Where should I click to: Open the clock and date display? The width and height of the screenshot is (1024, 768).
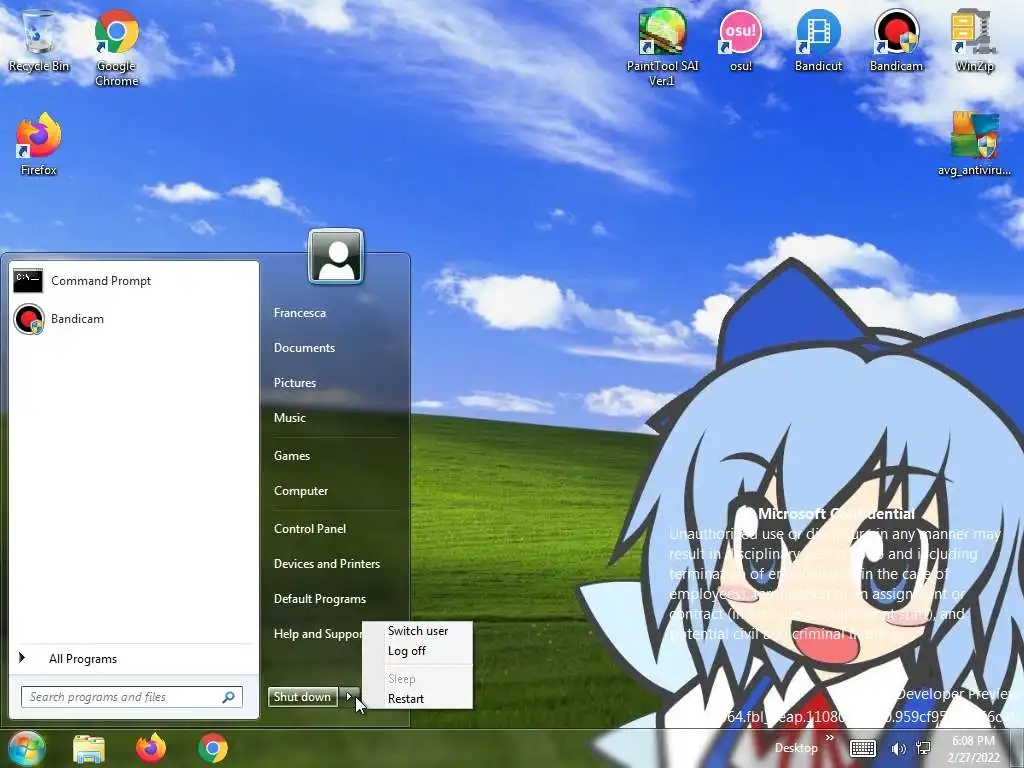coord(974,749)
